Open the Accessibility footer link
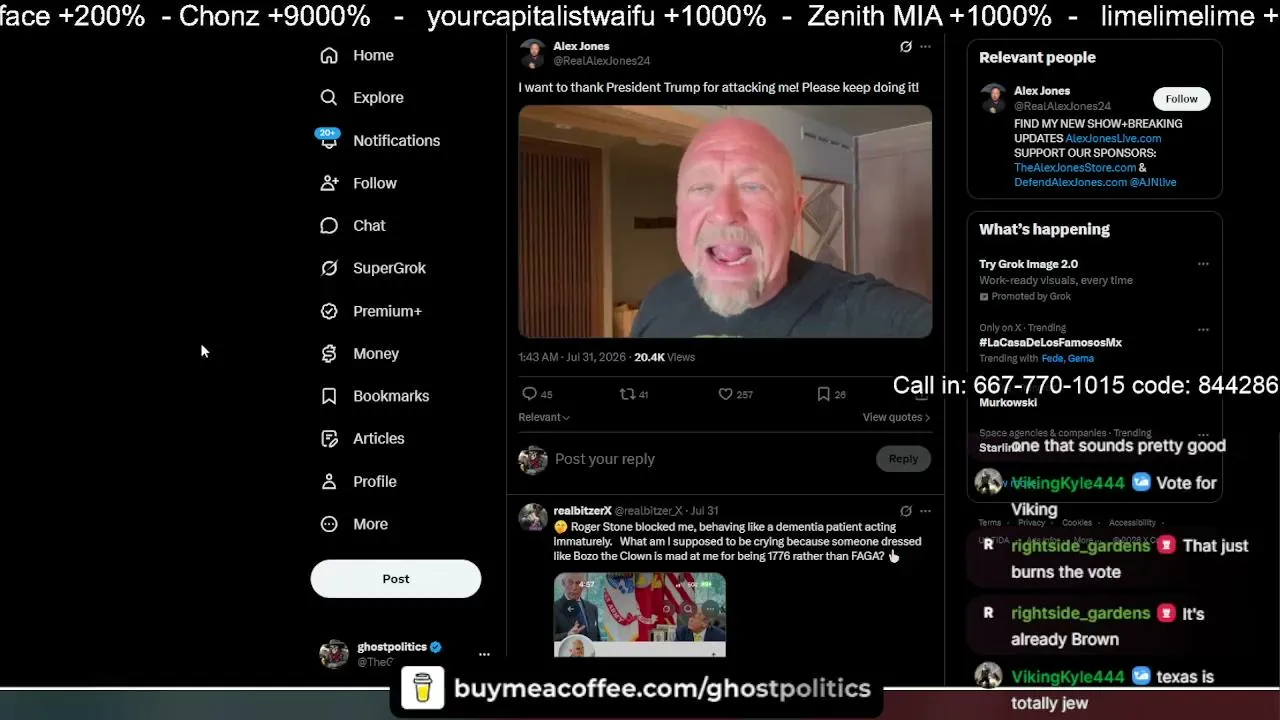 (x=1132, y=523)
